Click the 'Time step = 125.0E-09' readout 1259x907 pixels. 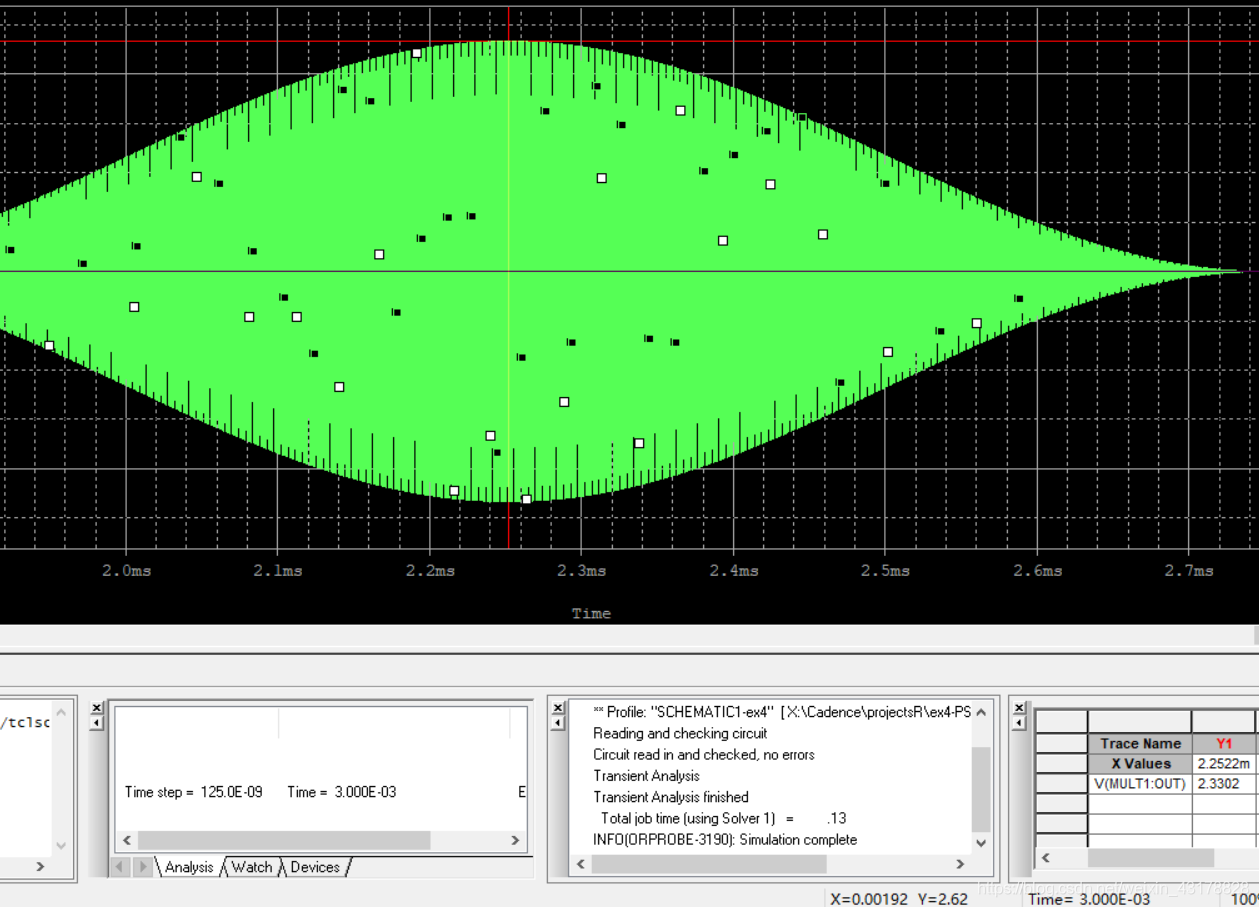pyautogui.click(x=194, y=792)
